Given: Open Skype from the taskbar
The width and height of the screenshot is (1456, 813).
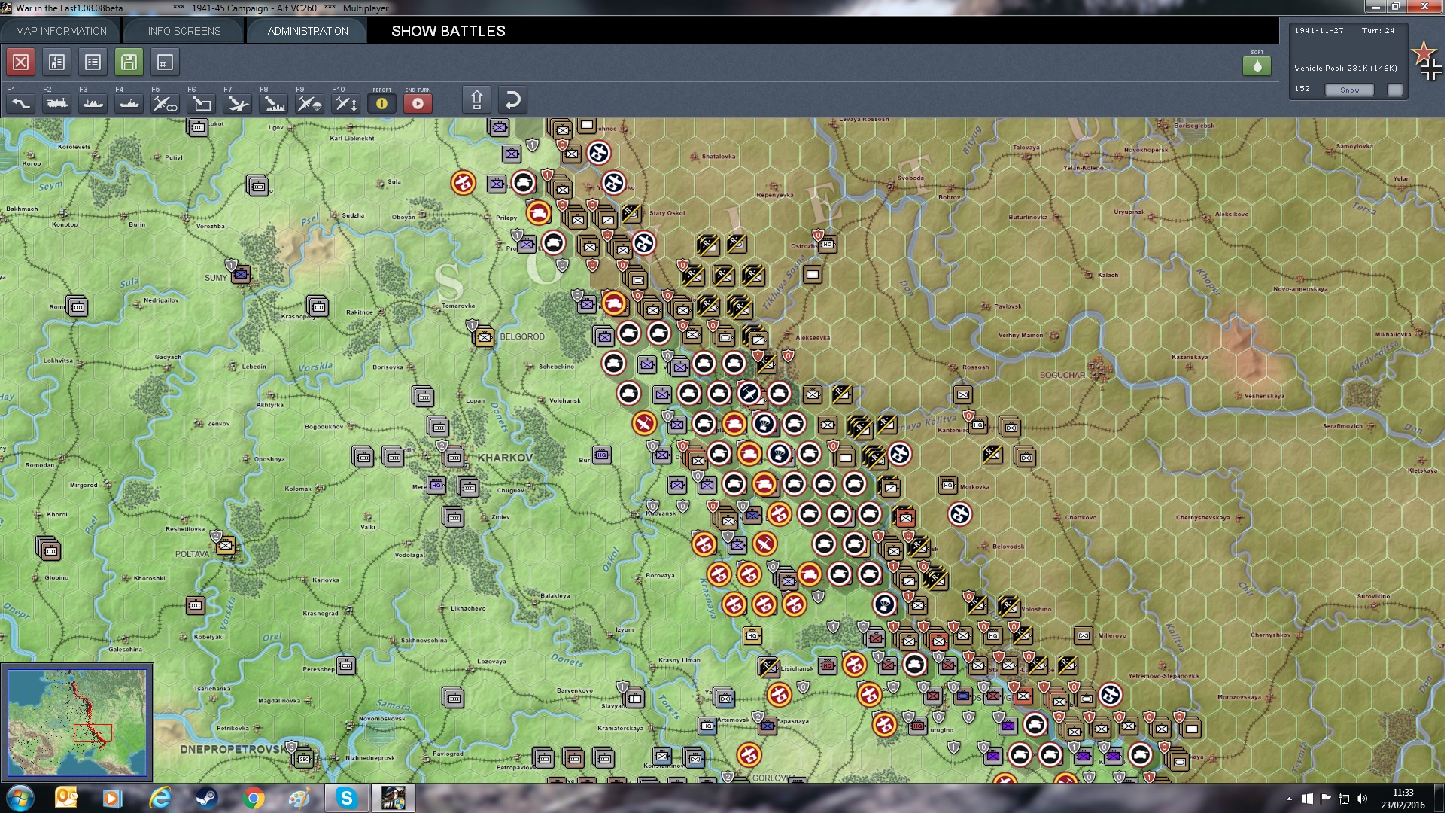Looking at the screenshot, I should (x=346, y=799).
